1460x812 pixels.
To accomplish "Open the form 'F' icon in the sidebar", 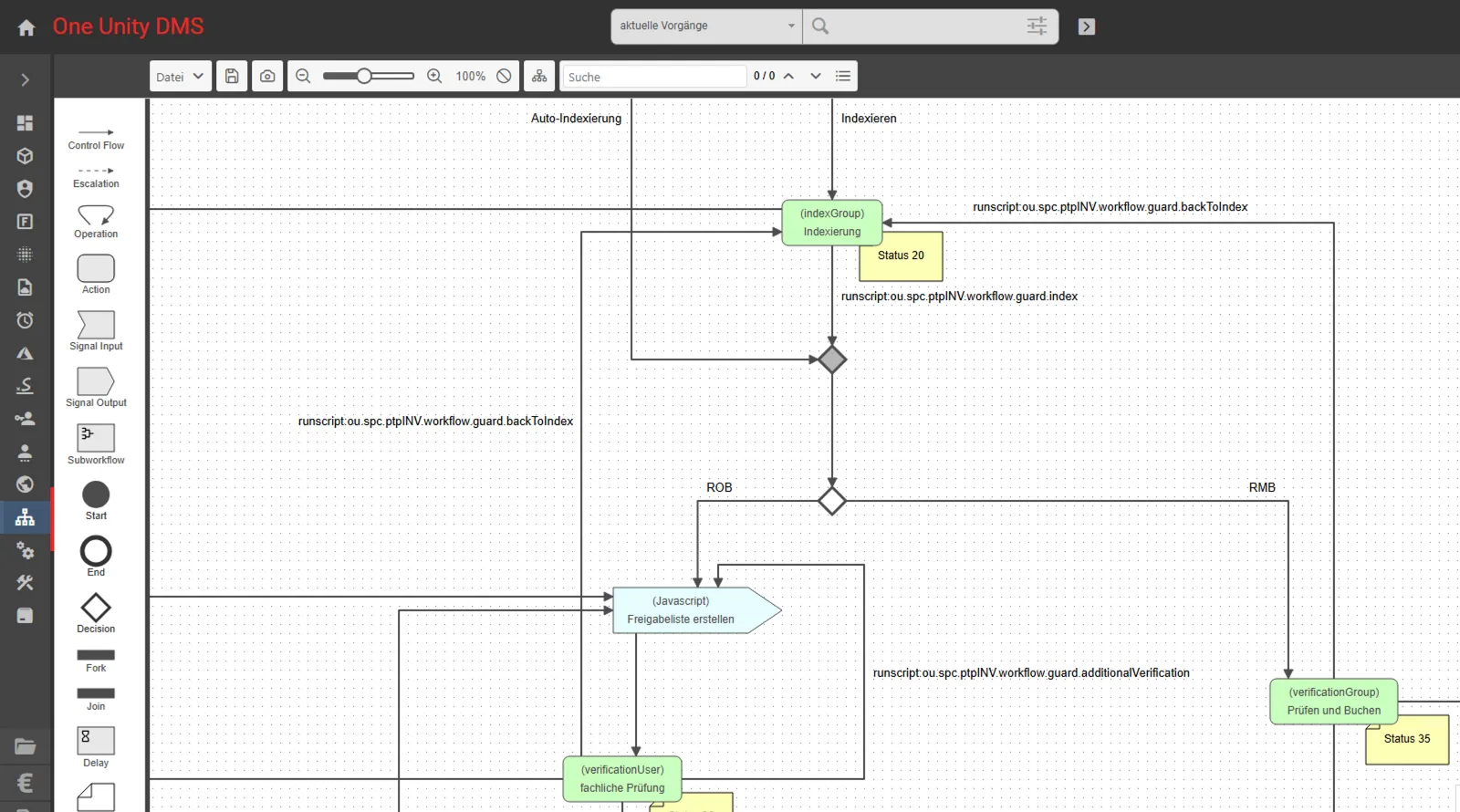I will [26, 222].
